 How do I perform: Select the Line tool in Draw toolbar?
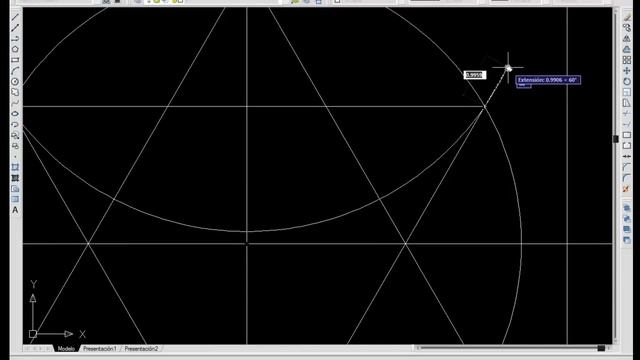pyautogui.click(x=15, y=18)
